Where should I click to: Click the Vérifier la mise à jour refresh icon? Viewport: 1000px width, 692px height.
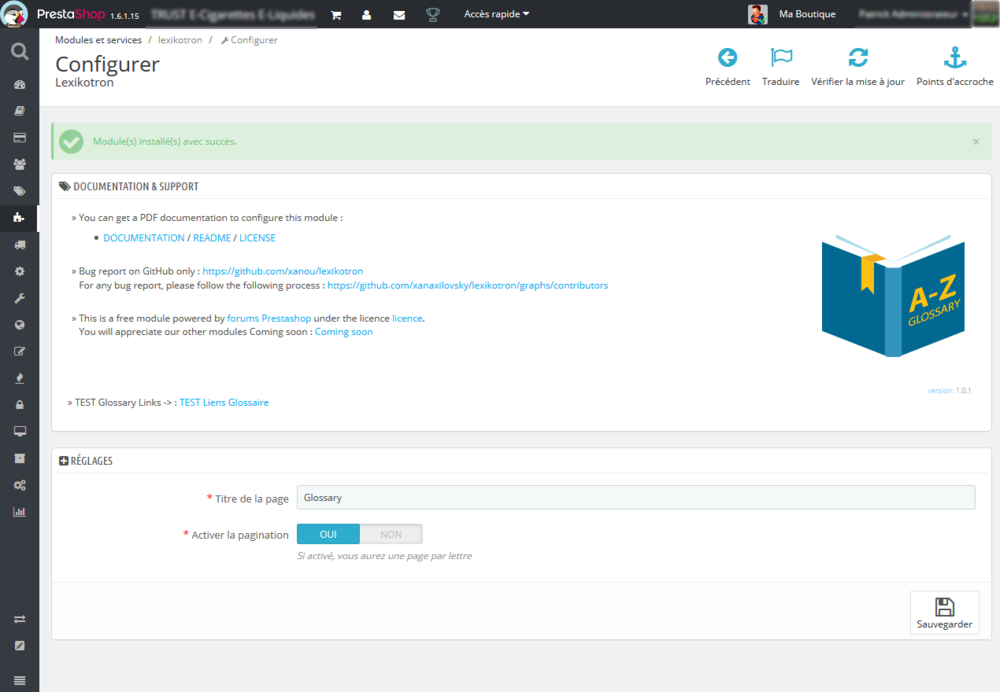pyautogui.click(x=858, y=58)
